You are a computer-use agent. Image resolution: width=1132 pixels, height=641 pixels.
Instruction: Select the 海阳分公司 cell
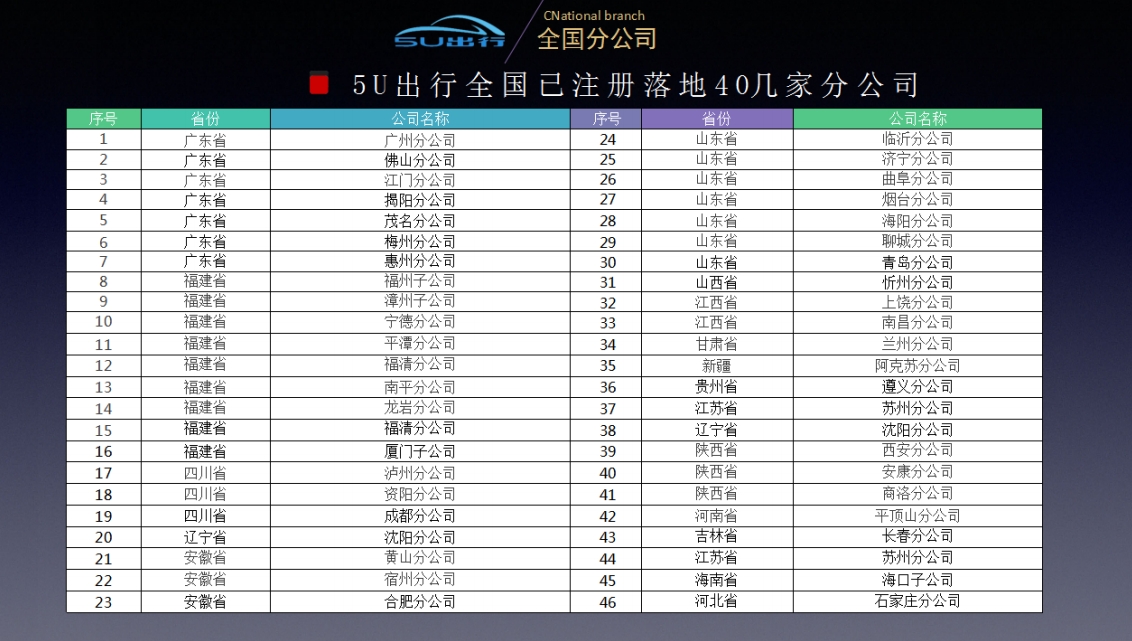click(x=918, y=221)
